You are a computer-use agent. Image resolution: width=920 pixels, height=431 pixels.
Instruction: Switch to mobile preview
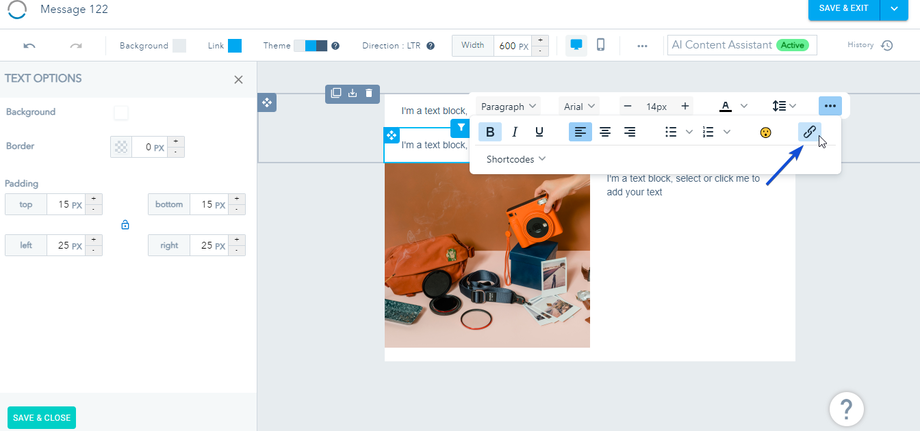(601, 45)
